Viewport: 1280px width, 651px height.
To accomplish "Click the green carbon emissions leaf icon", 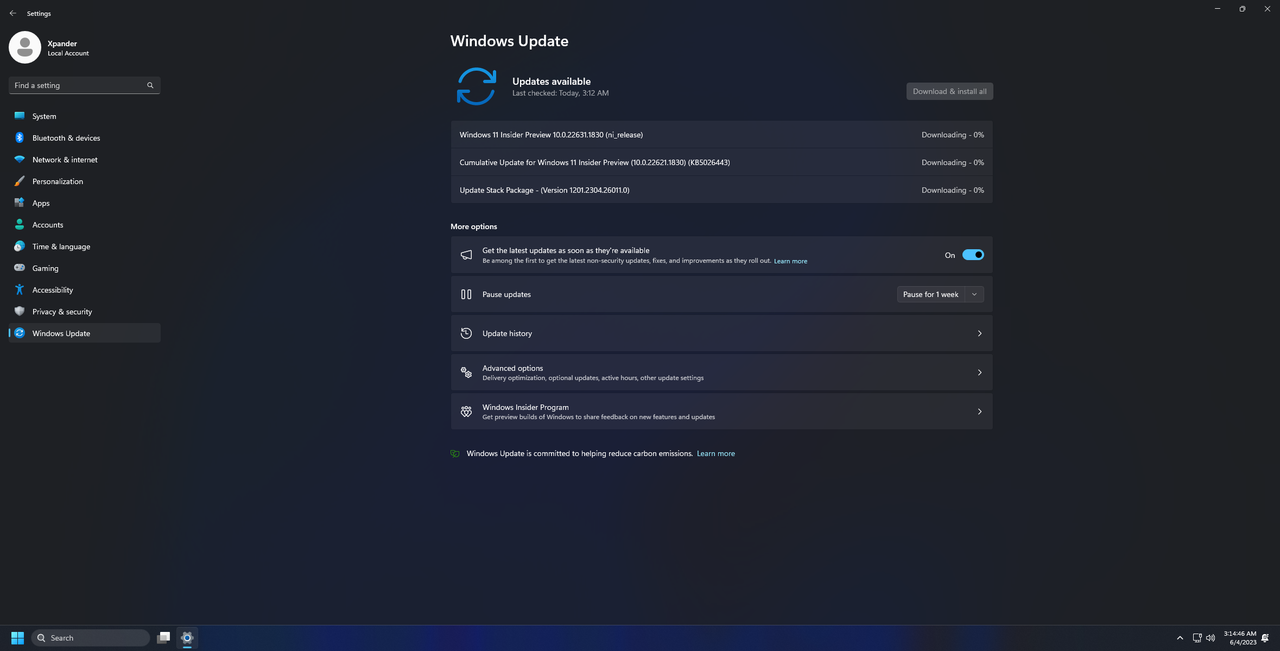I will [455, 454].
